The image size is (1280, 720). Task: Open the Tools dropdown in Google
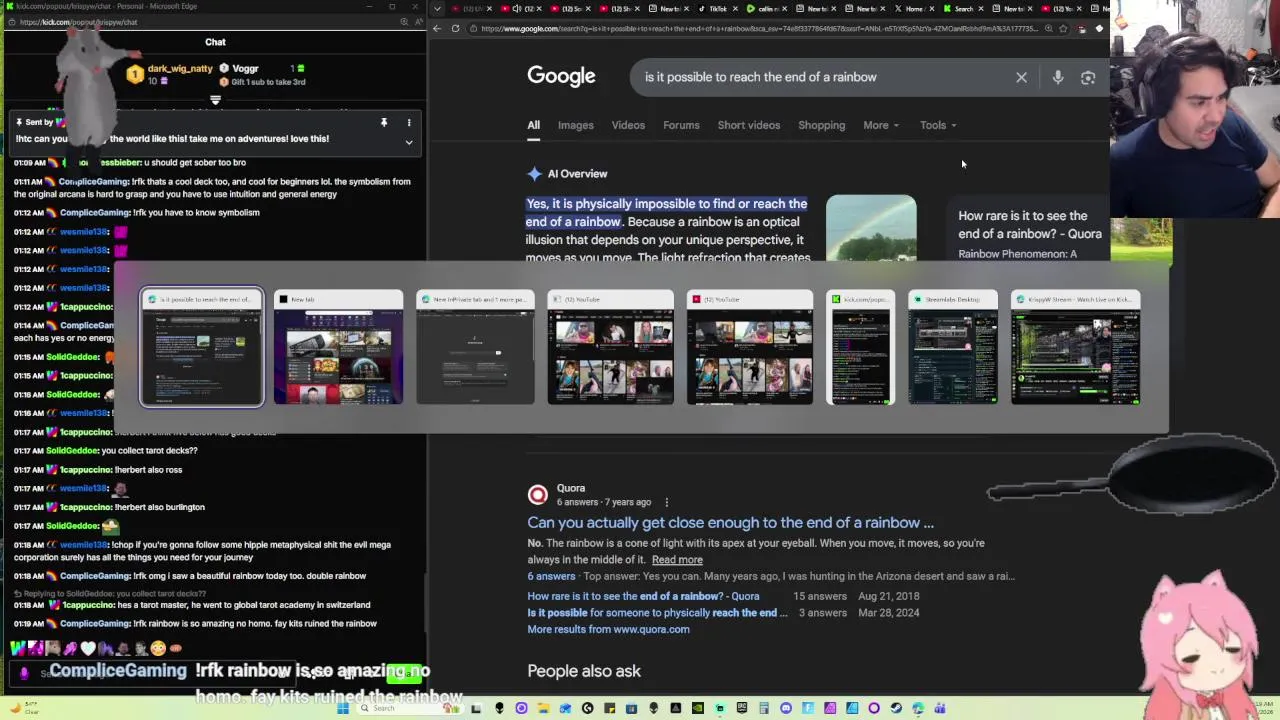(x=938, y=125)
